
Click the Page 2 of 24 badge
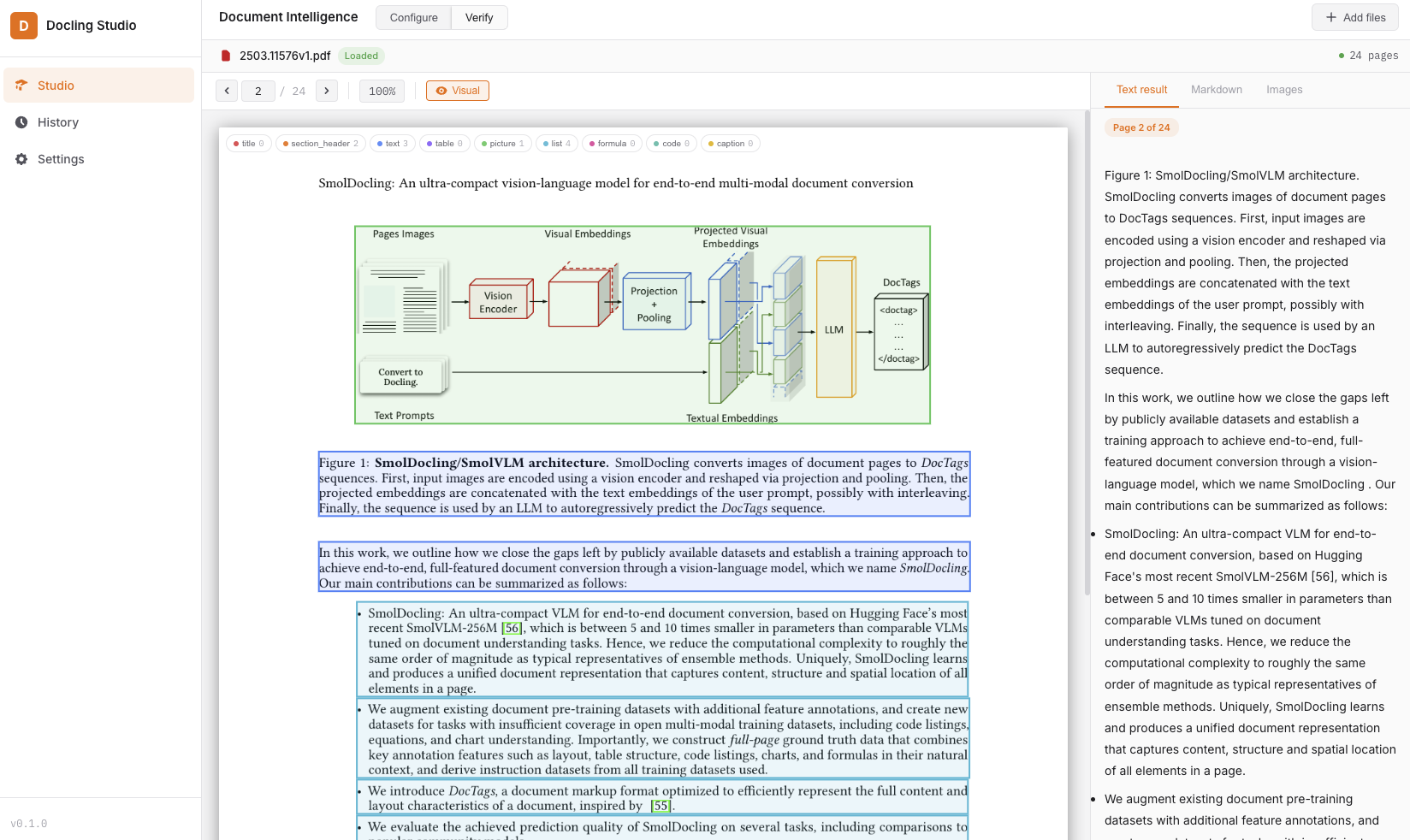(x=1141, y=127)
